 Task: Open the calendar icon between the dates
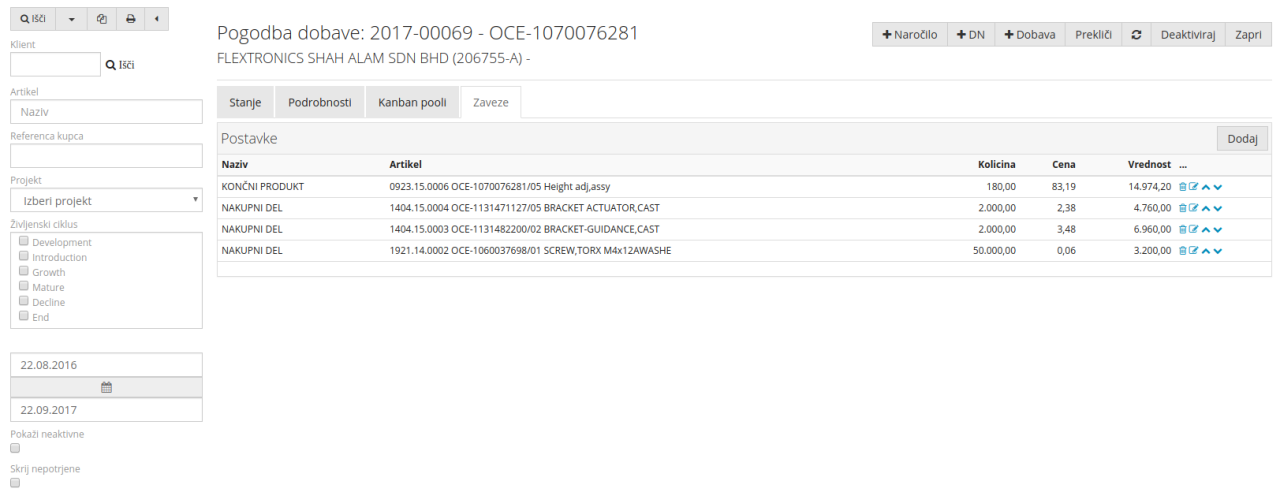[x=106, y=387]
